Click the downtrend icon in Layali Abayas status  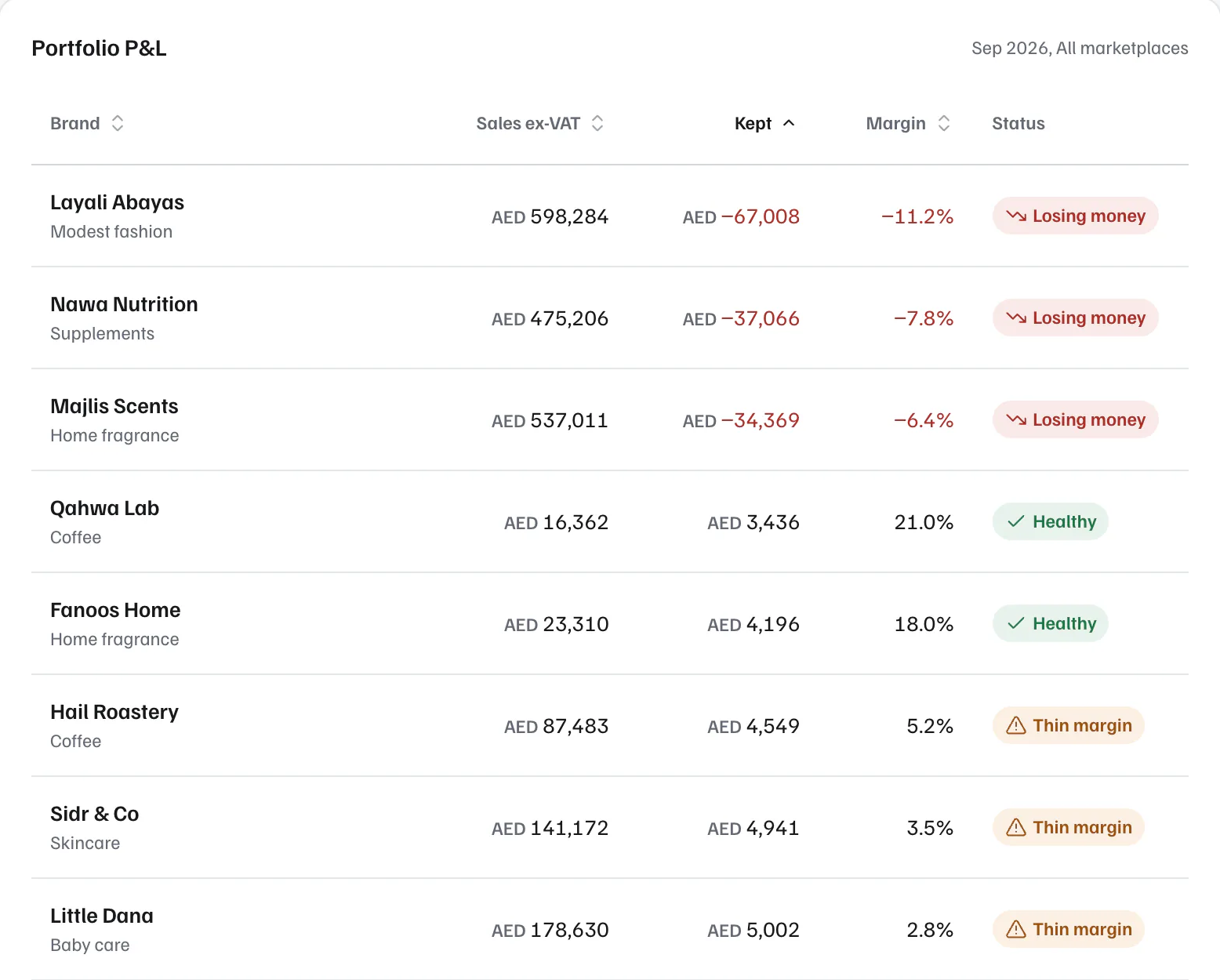pyautogui.click(x=1016, y=216)
